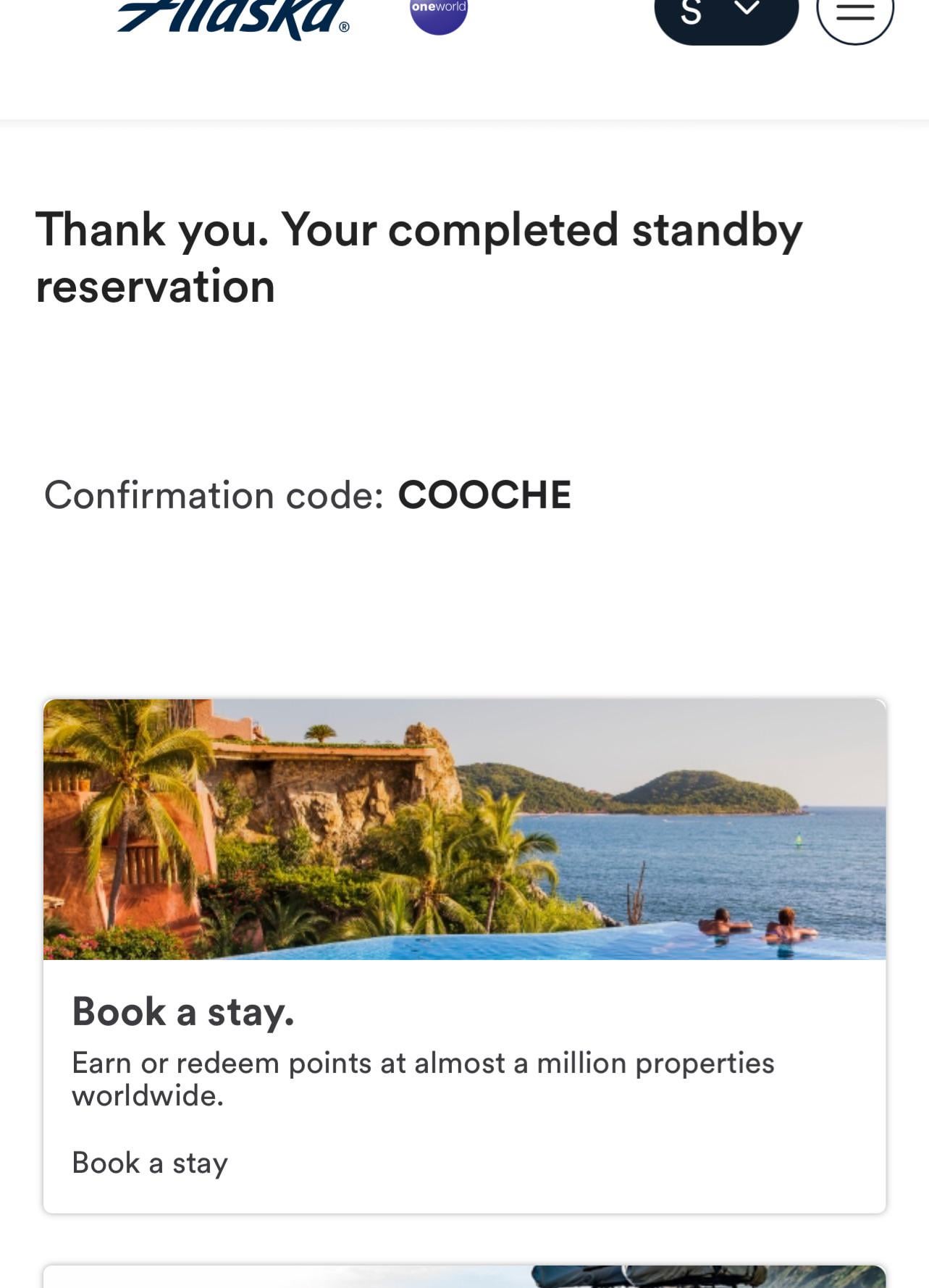Click the "Earn or redeem points" description
Image resolution: width=929 pixels, height=1288 pixels.
click(x=423, y=1079)
